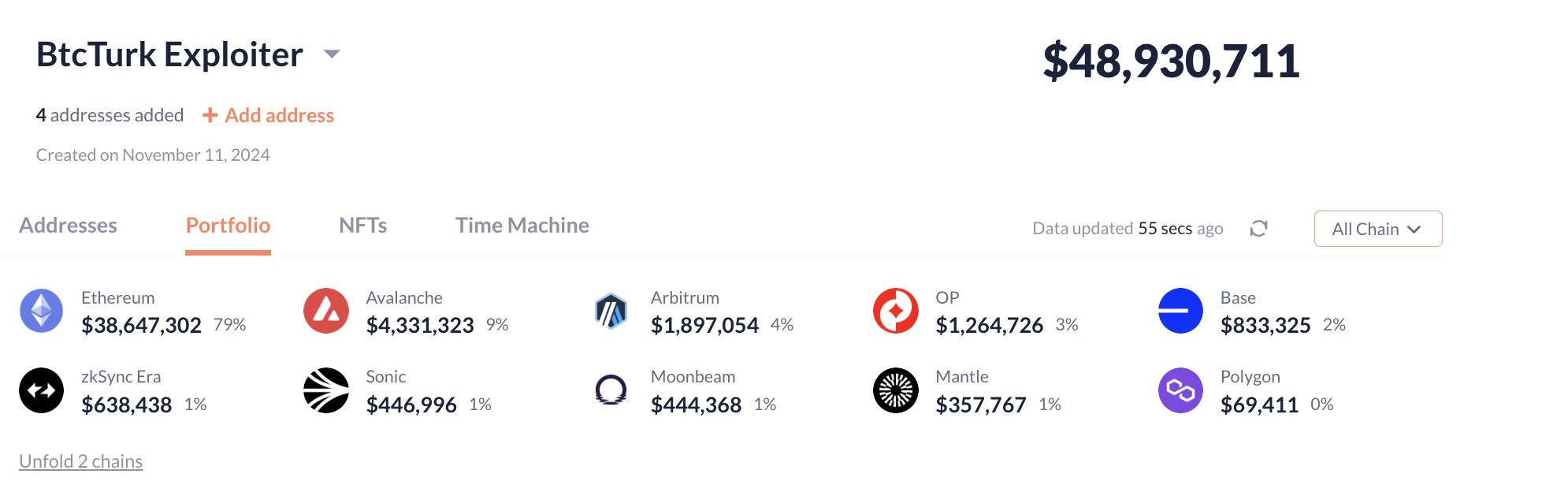Switch to the Addresses tab
1568x500 pixels.
point(68,226)
